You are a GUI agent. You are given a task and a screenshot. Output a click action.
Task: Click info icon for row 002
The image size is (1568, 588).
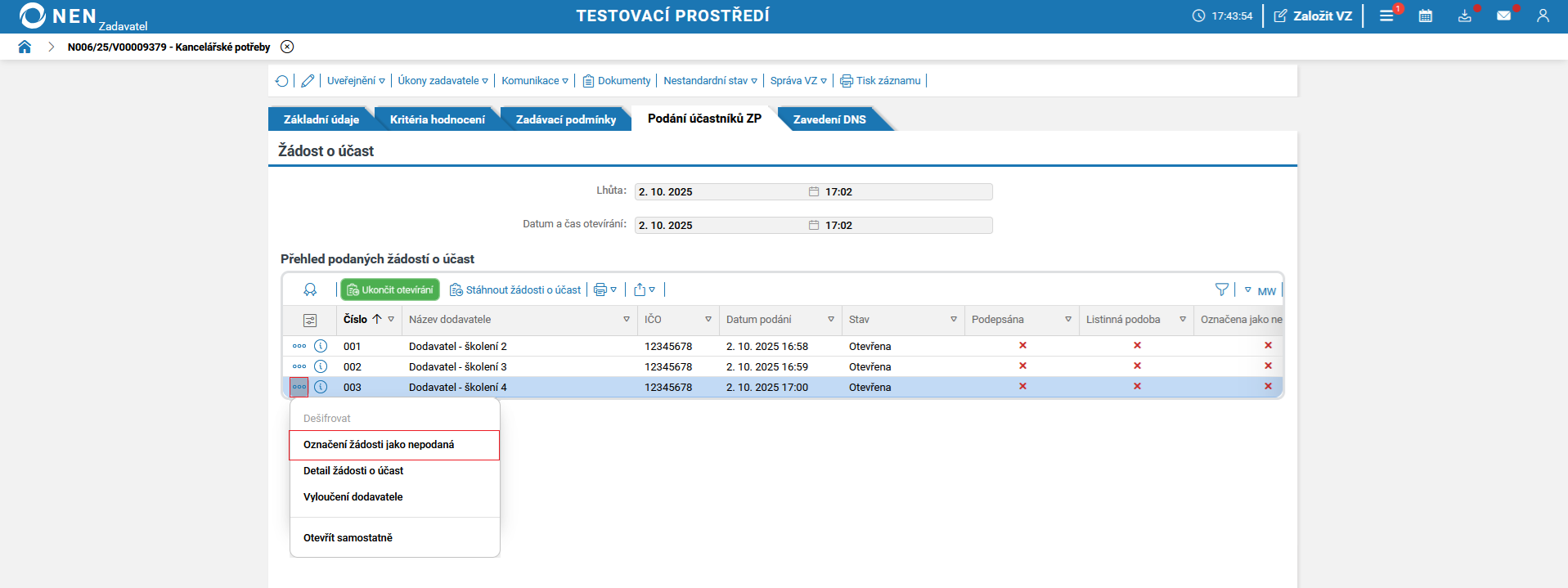pos(321,366)
